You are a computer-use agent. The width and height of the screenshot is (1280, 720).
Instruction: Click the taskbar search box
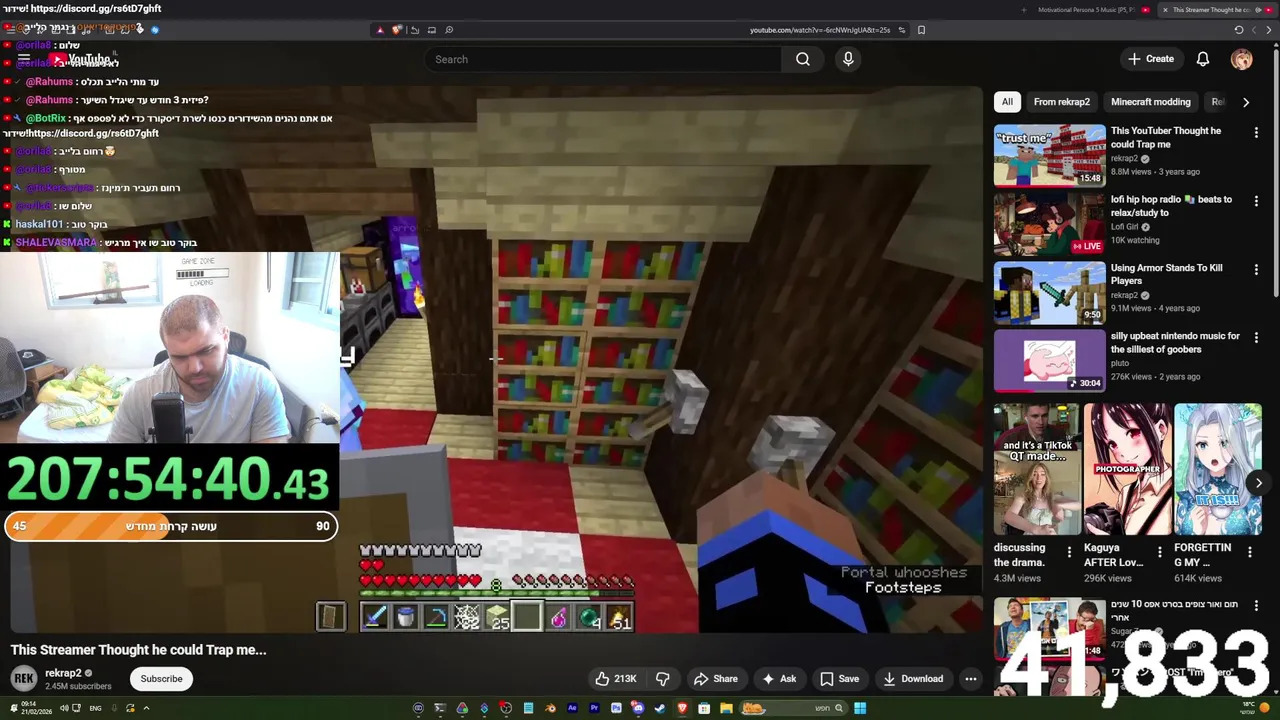793,708
